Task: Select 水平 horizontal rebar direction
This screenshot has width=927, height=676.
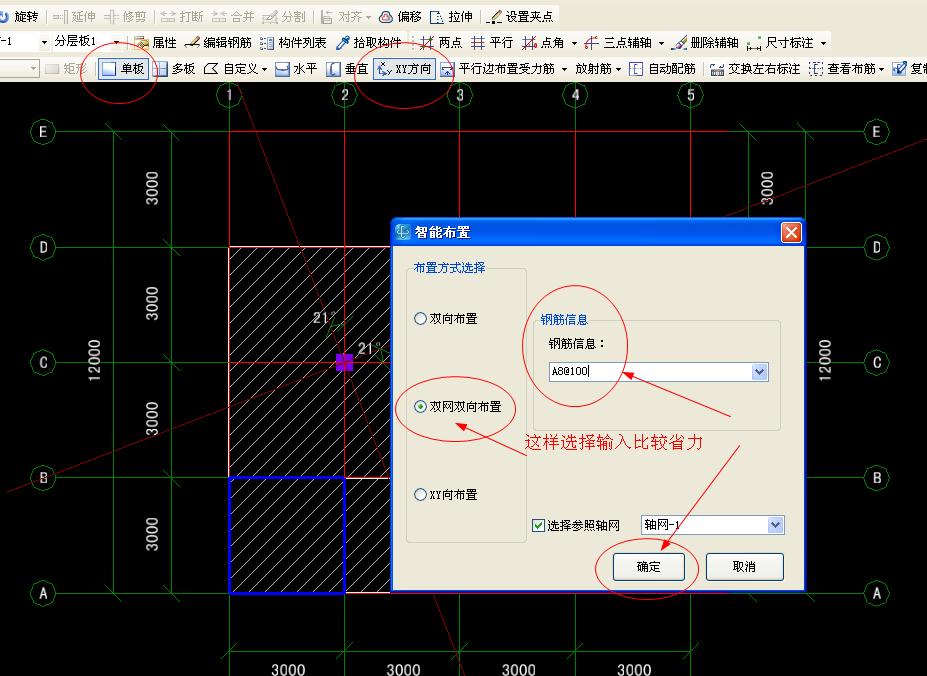Action: 297,69
